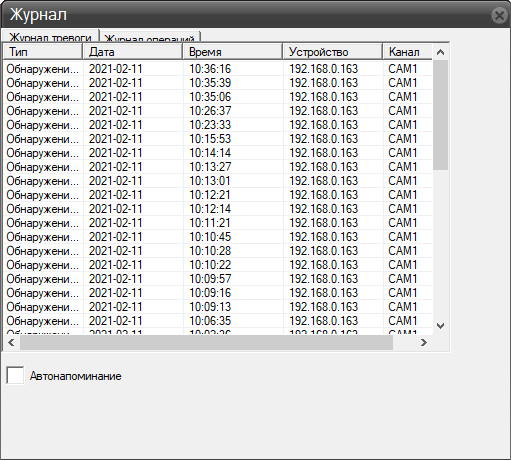Close the Журнал window
This screenshot has width=511, height=460.
499,15
